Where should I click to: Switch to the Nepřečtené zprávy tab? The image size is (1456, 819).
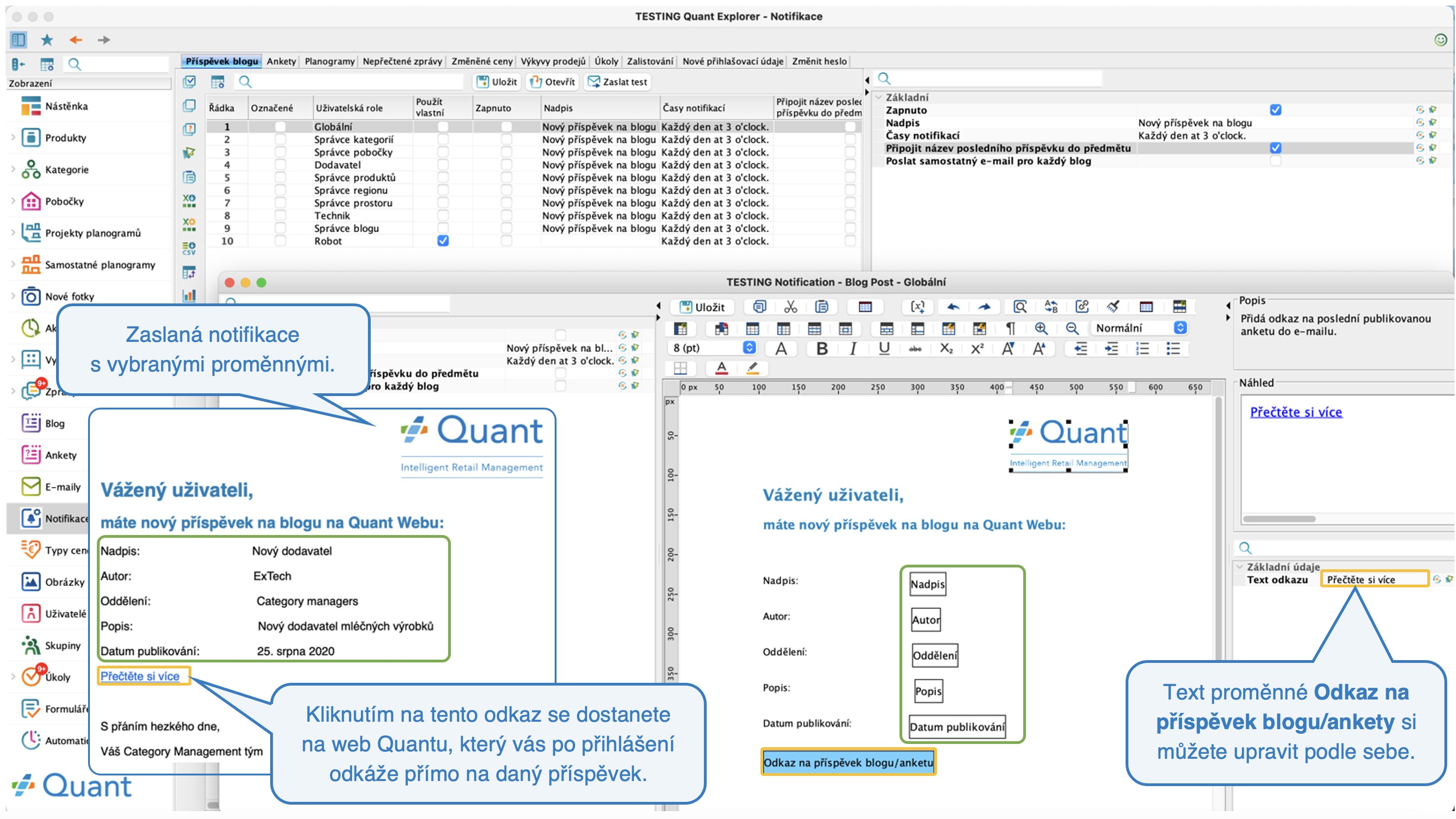point(402,61)
